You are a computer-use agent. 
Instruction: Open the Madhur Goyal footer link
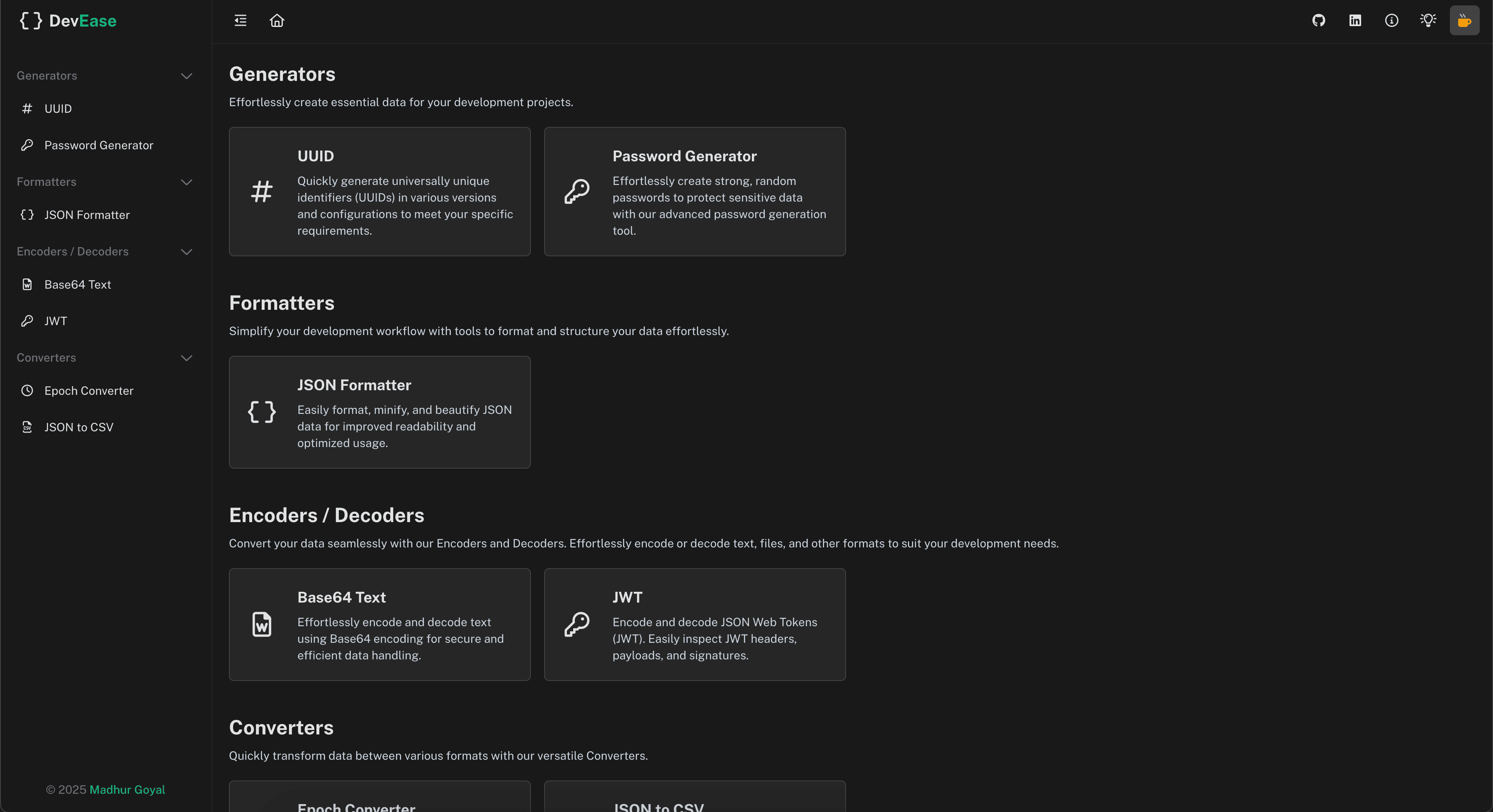[x=127, y=789]
